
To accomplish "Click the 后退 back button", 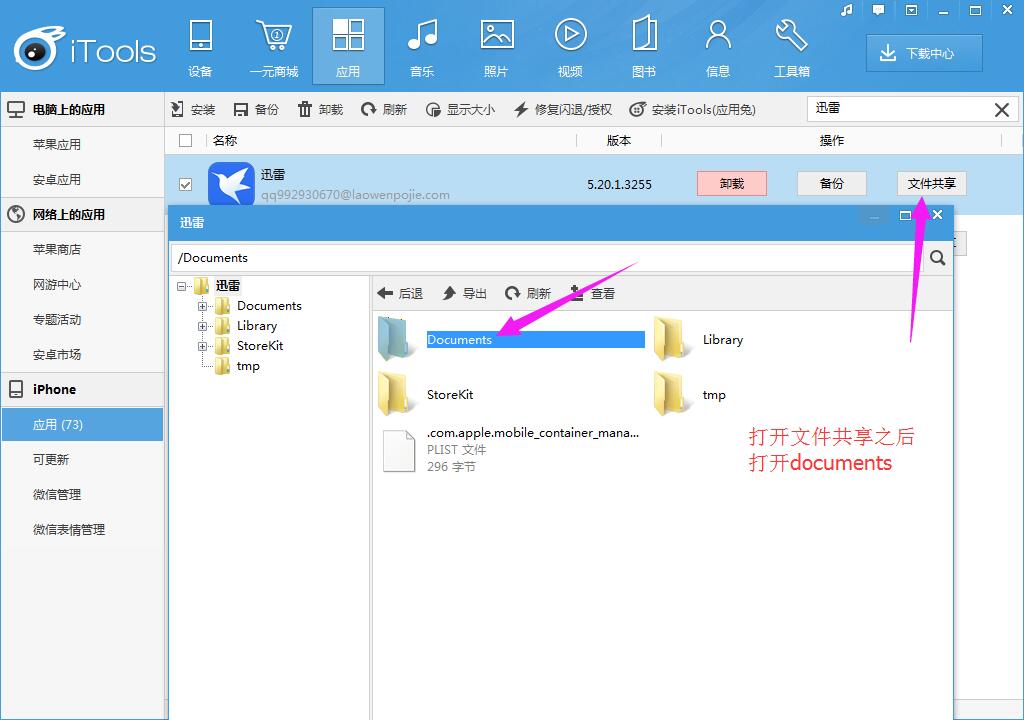I will pyautogui.click(x=401, y=294).
